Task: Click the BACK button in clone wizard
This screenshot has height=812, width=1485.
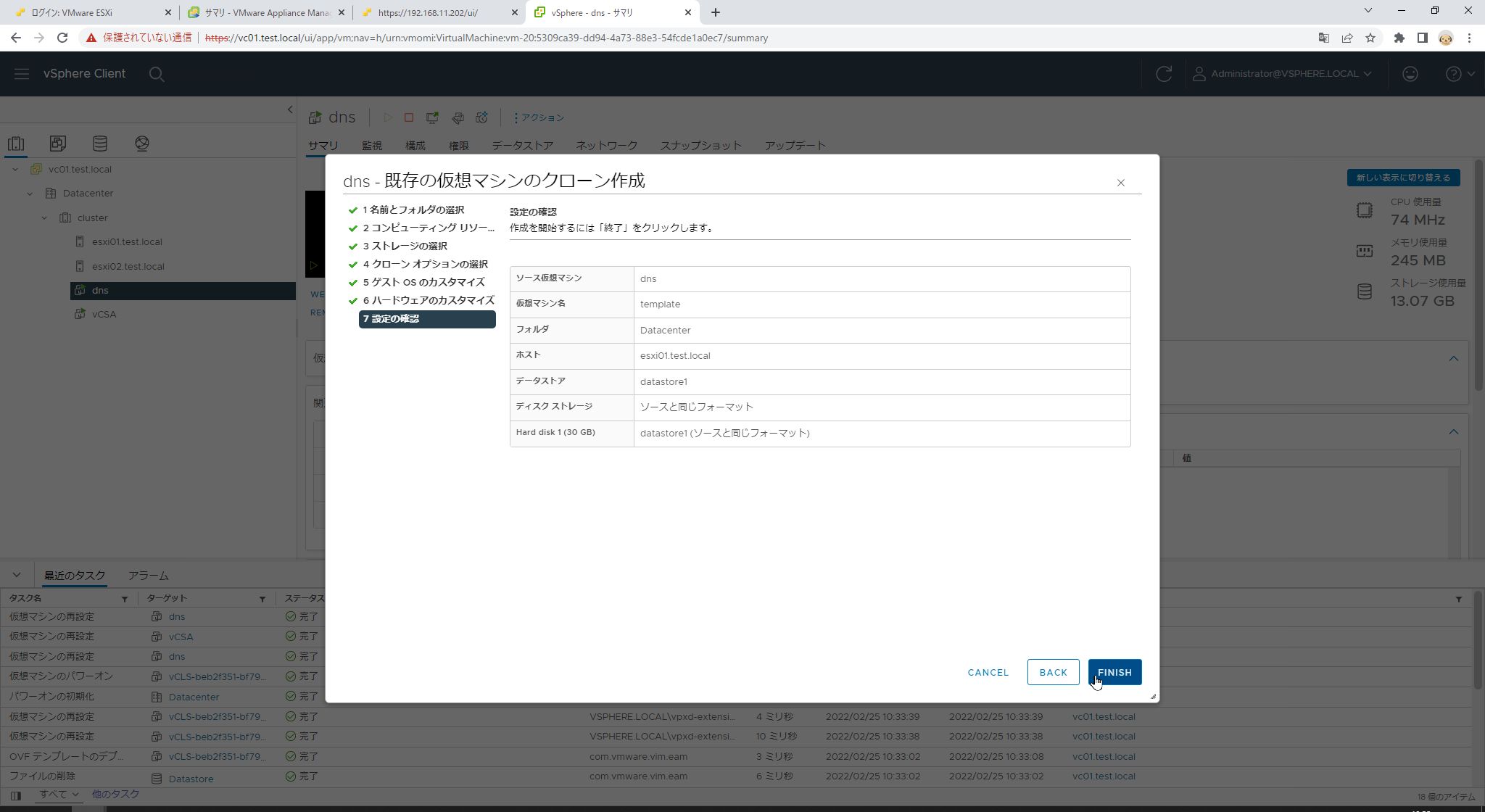Action: point(1053,672)
